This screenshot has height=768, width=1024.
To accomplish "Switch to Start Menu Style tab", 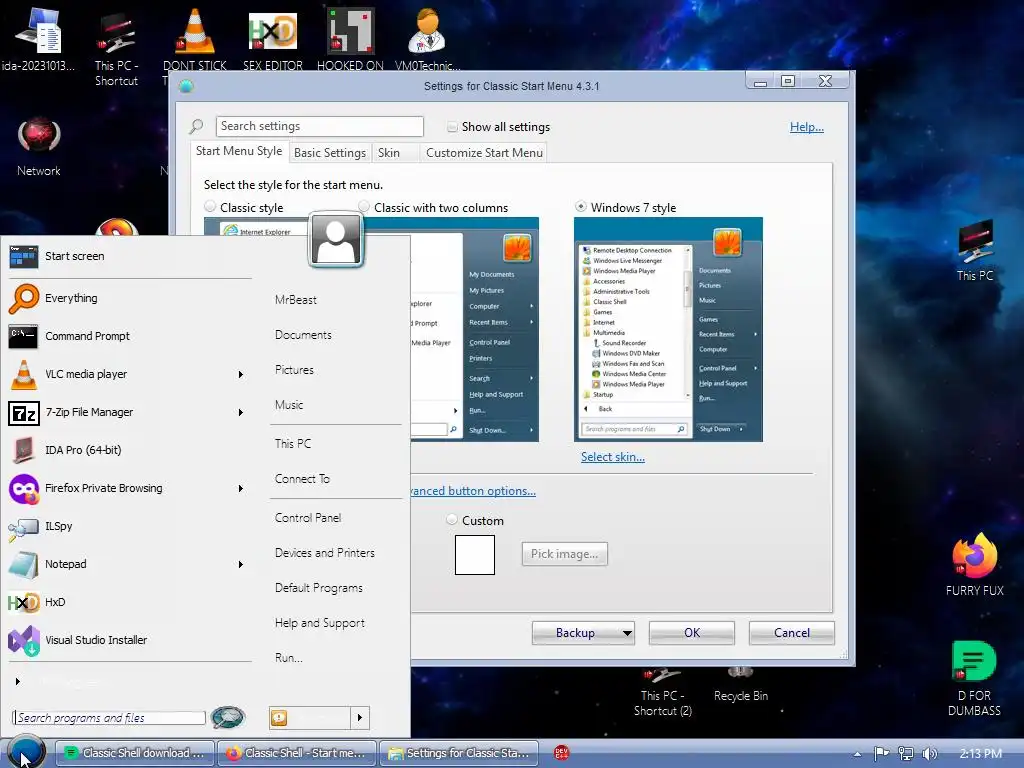I will (239, 151).
